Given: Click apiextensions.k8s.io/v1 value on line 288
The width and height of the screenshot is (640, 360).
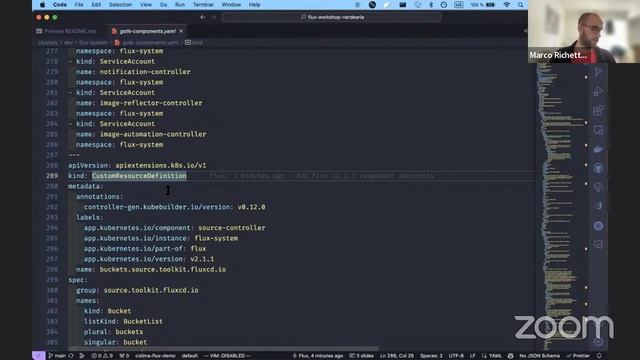Looking at the screenshot, I should point(161,165).
